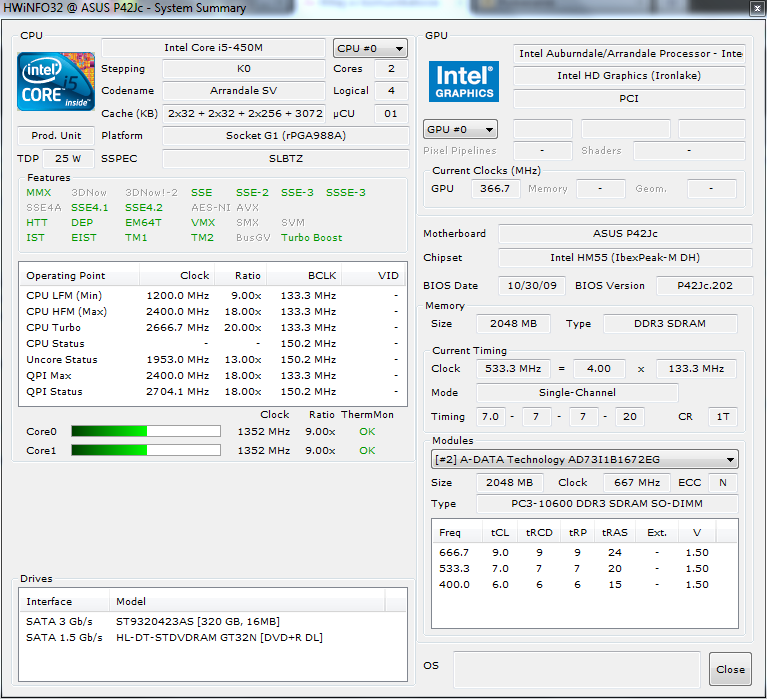Click the EM64T feature label

point(143,223)
